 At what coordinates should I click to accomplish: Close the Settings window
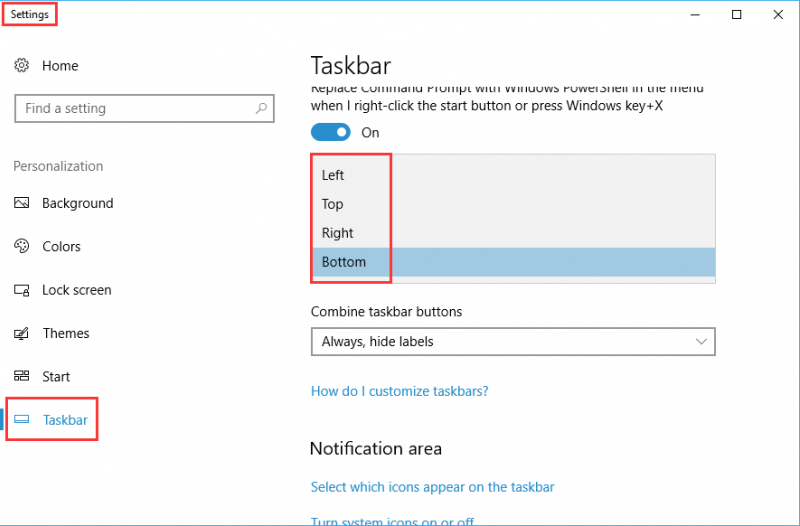coord(778,14)
